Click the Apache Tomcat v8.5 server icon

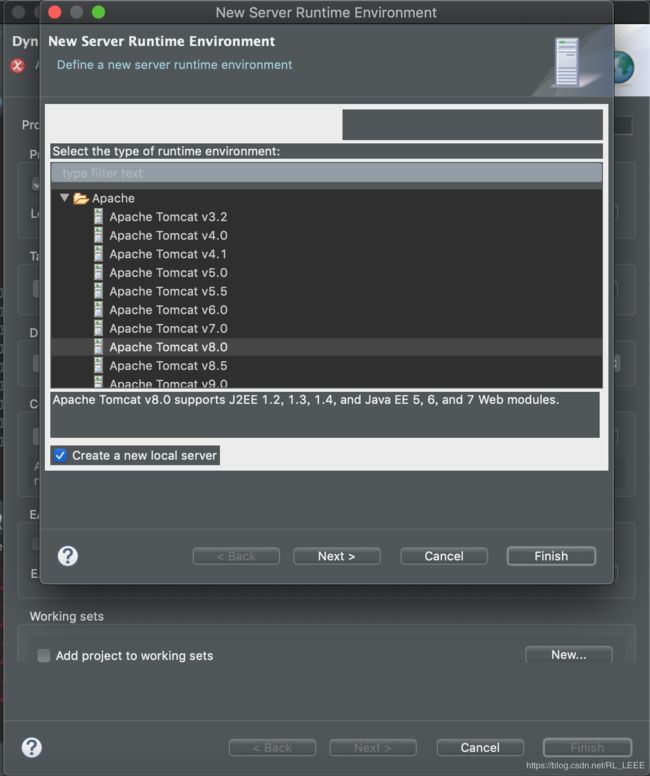tap(99, 366)
